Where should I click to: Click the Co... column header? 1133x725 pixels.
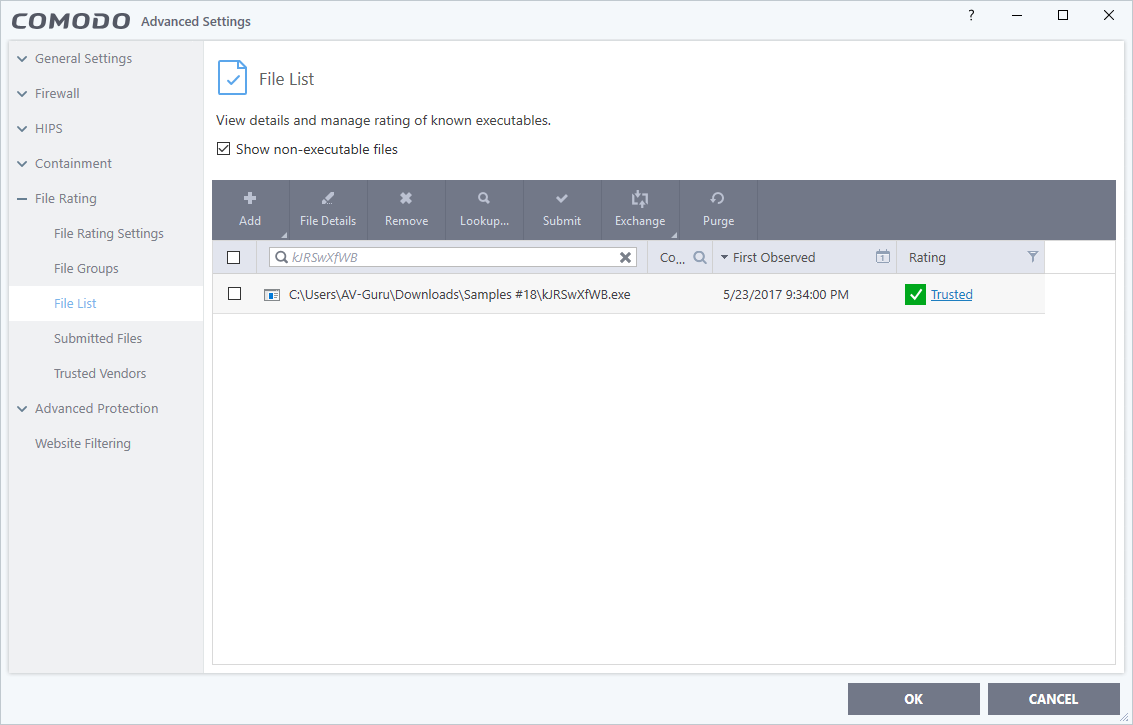coord(672,257)
